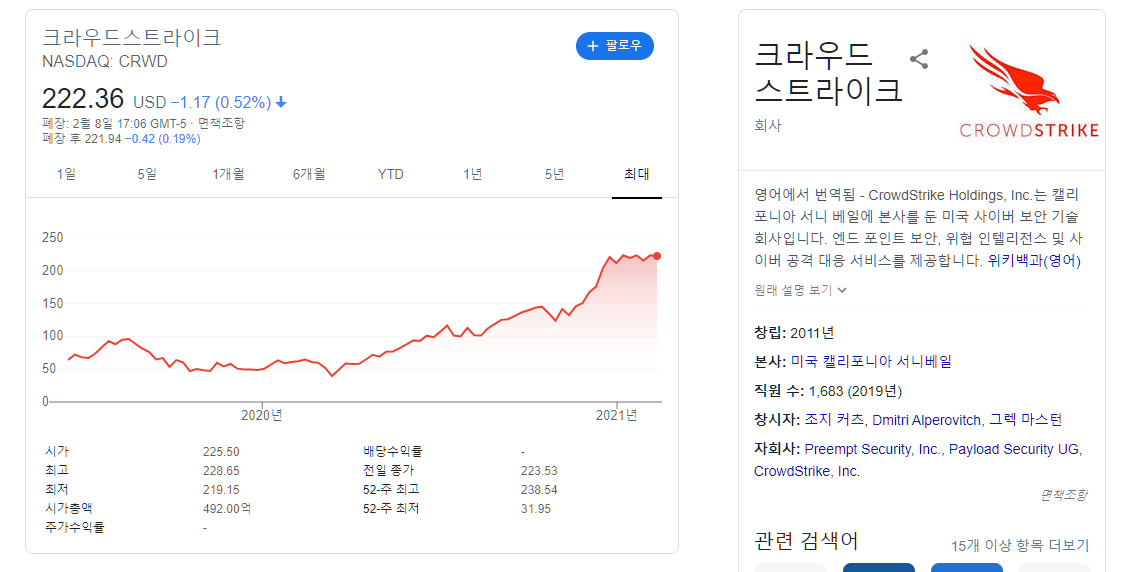Open subsidiary link CrowdStrike, Inc.
The width and height of the screenshot is (1143, 572).
click(x=807, y=471)
